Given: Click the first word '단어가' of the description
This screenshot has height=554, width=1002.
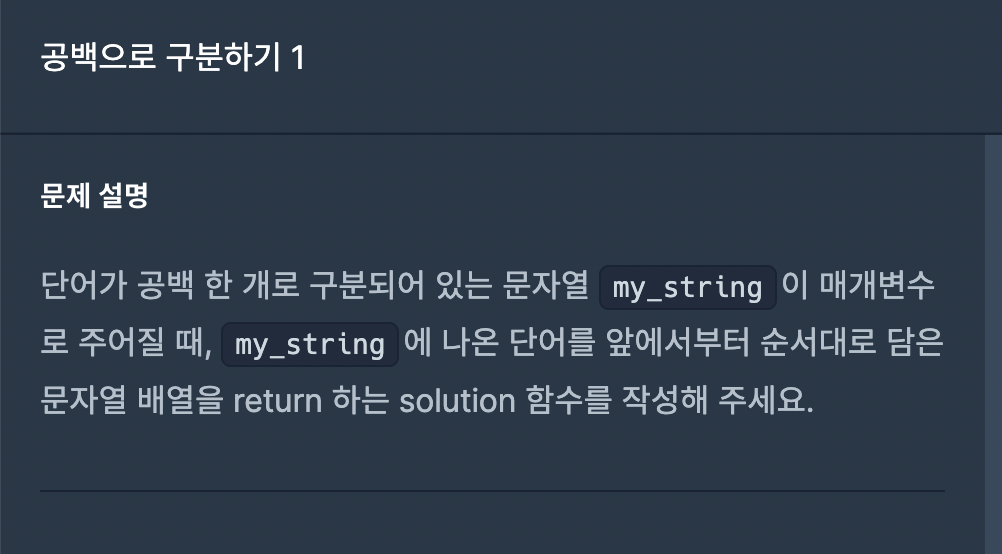Looking at the screenshot, I should click(84, 286).
